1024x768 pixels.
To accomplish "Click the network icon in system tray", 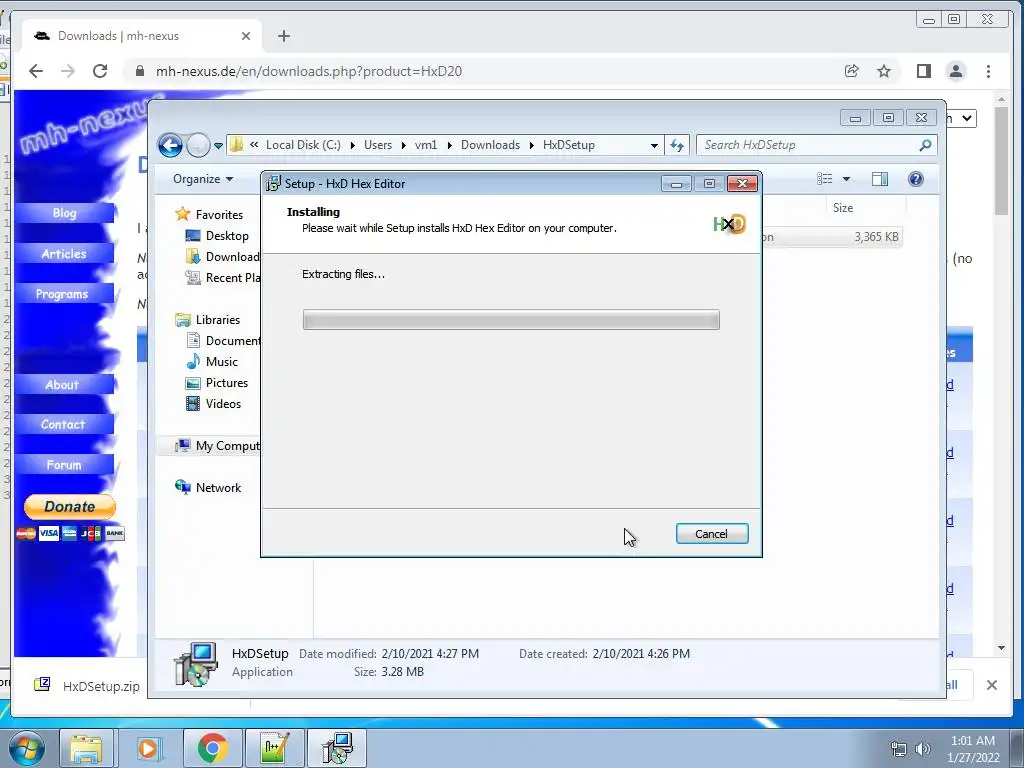I will [899, 749].
